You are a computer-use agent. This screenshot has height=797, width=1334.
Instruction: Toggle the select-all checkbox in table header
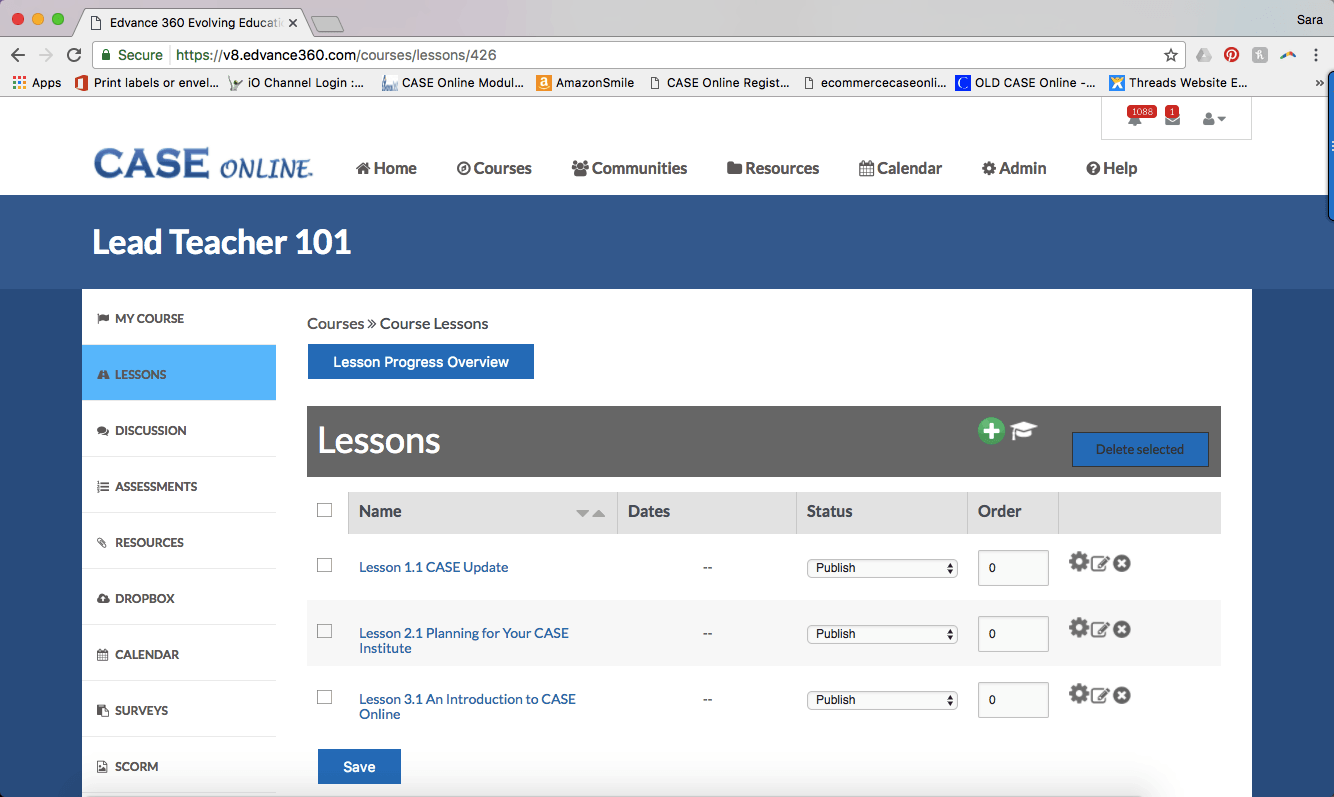click(324, 510)
